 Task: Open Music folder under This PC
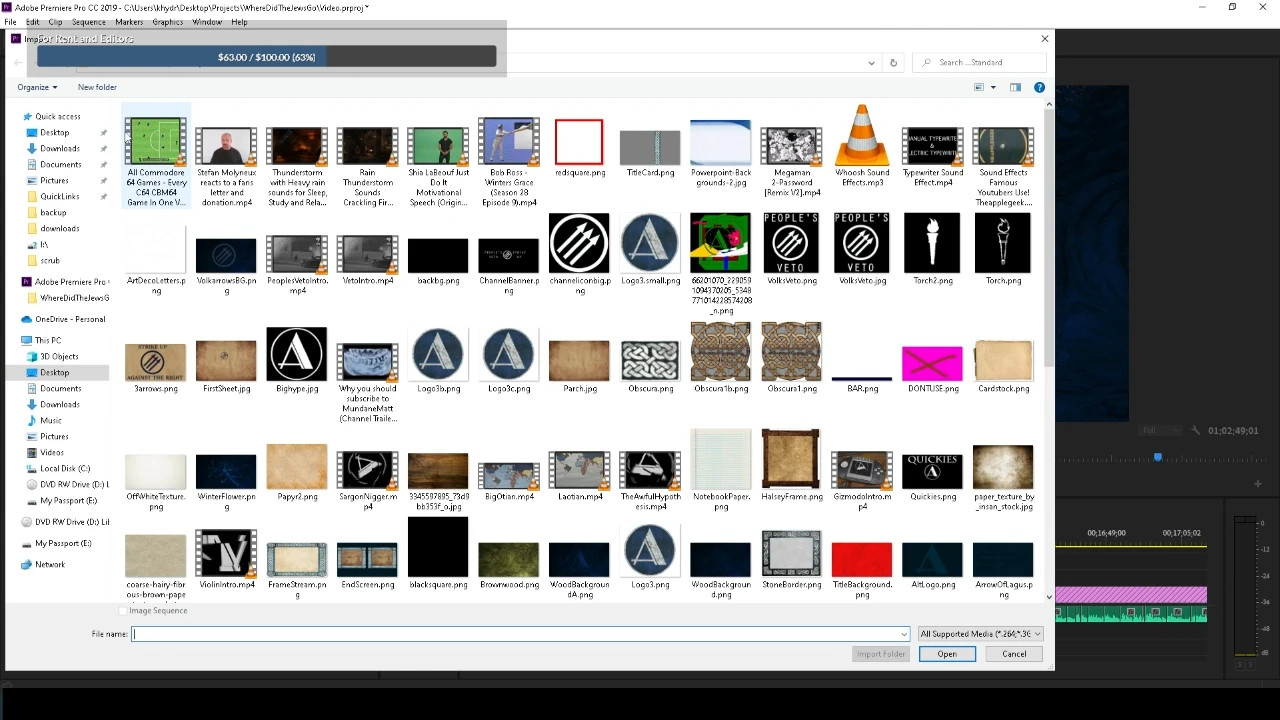click(x=50, y=420)
